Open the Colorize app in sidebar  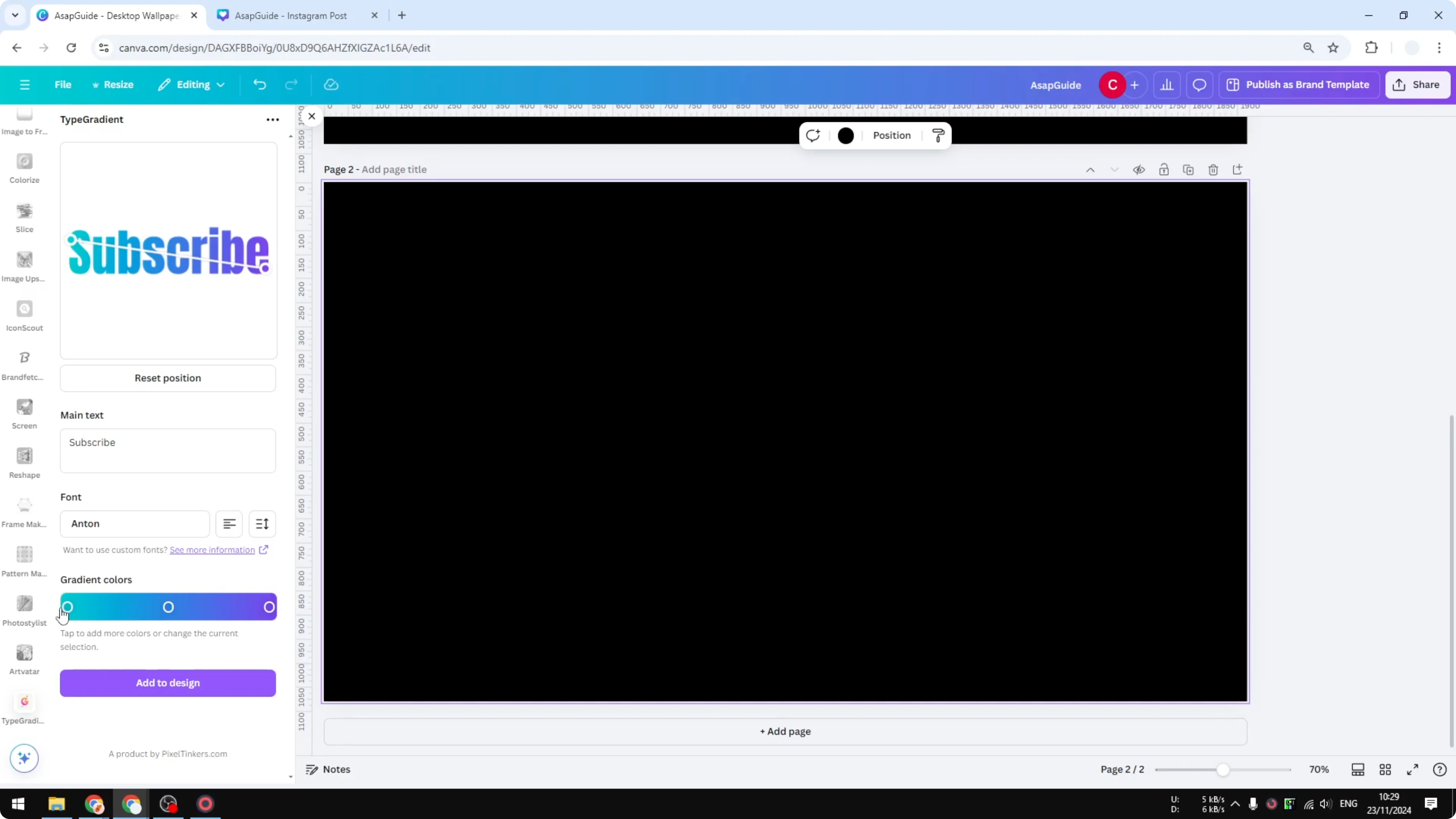(24, 168)
